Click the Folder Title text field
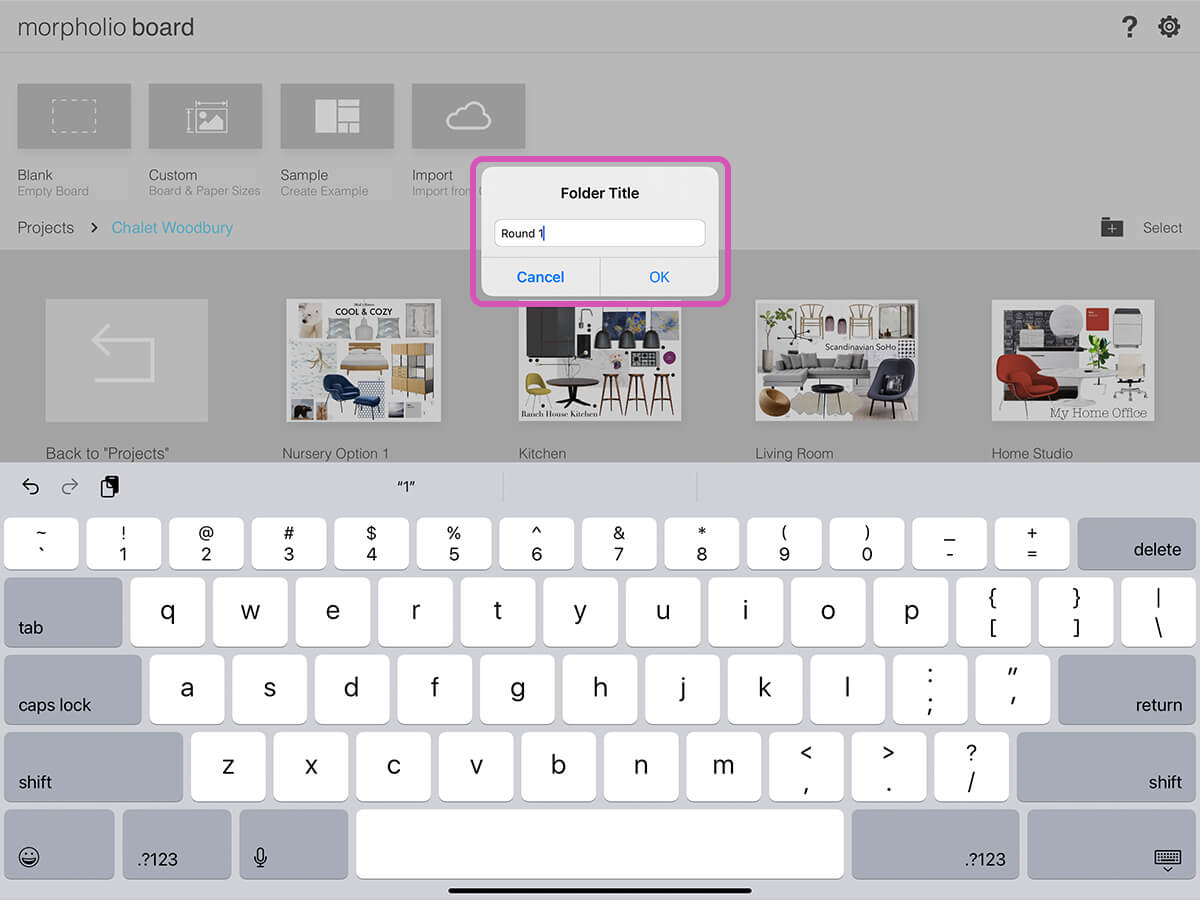 [x=600, y=233]
